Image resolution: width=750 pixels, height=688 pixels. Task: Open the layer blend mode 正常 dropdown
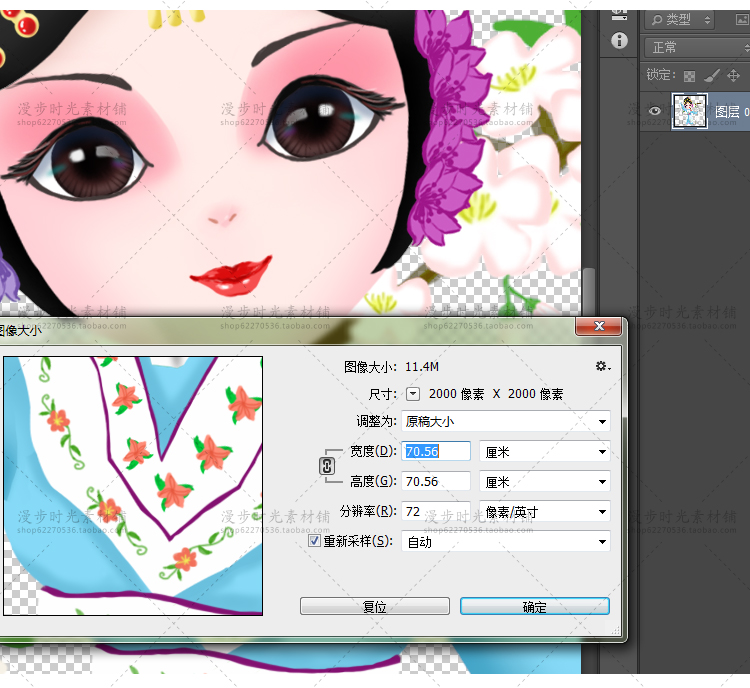click(x=695, y=47)
